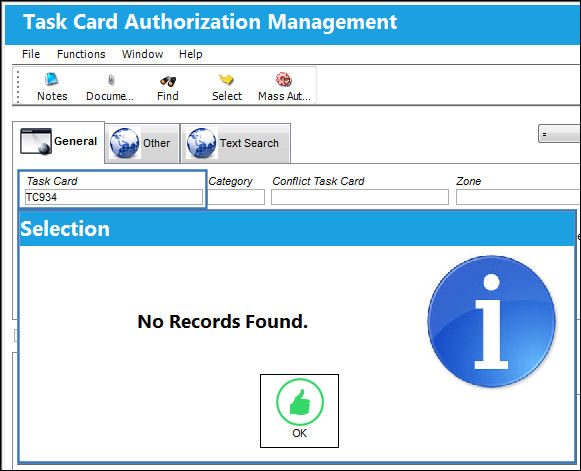
Task: Click the Select hand icon
Action: pyautogui.click(x=226, y=79)
